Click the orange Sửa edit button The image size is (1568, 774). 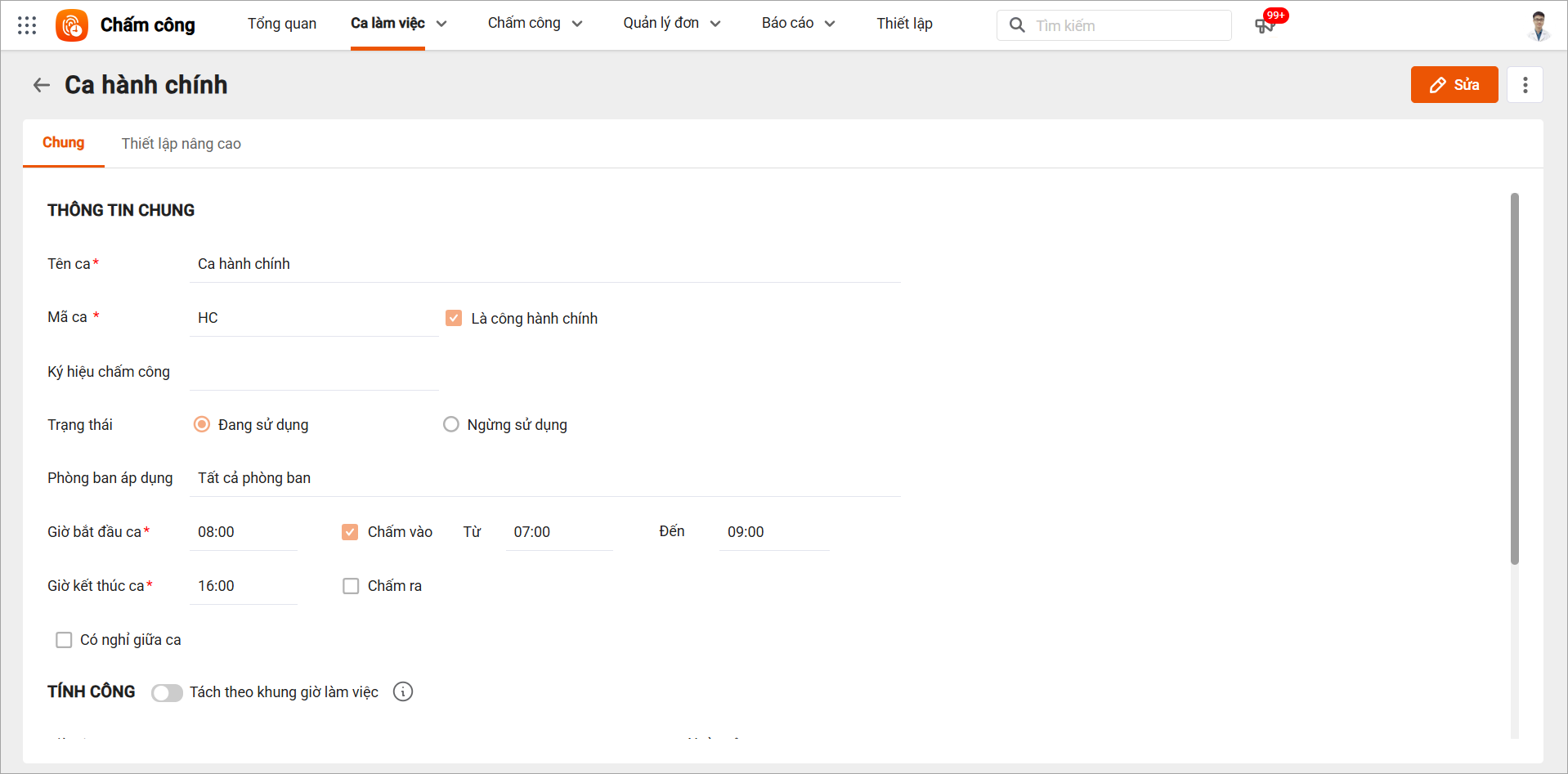click(x=1454, y=85)
